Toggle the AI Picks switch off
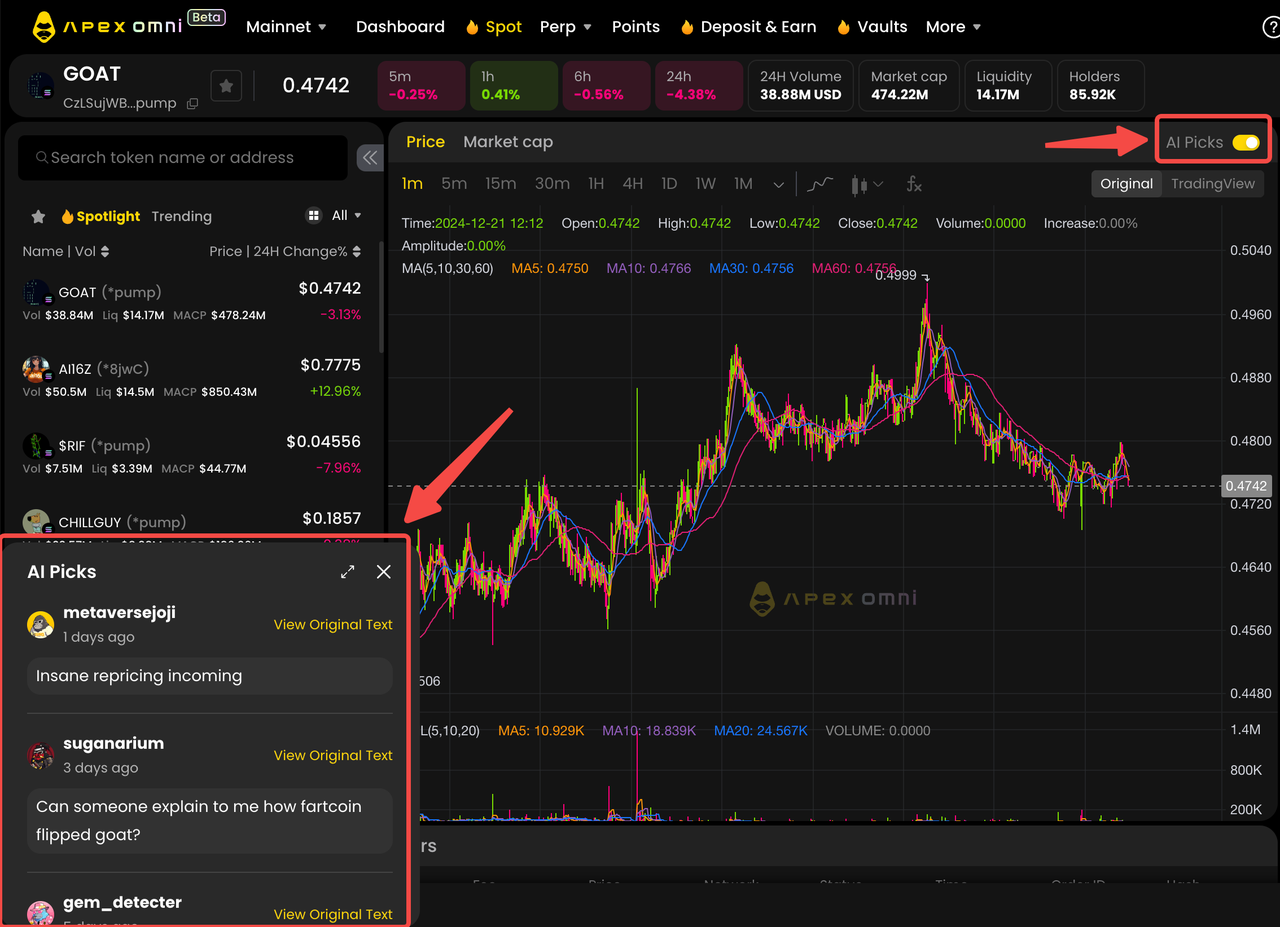This screenshot has height=927, width=1280. 1246,142
